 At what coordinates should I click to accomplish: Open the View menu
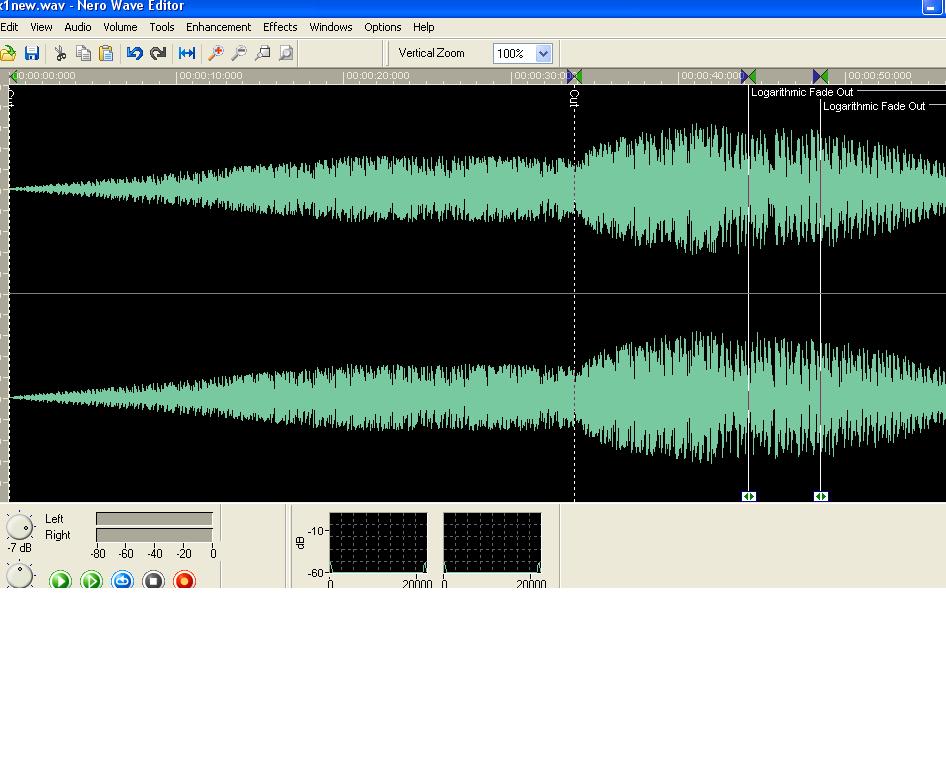[x=41, y=27]
